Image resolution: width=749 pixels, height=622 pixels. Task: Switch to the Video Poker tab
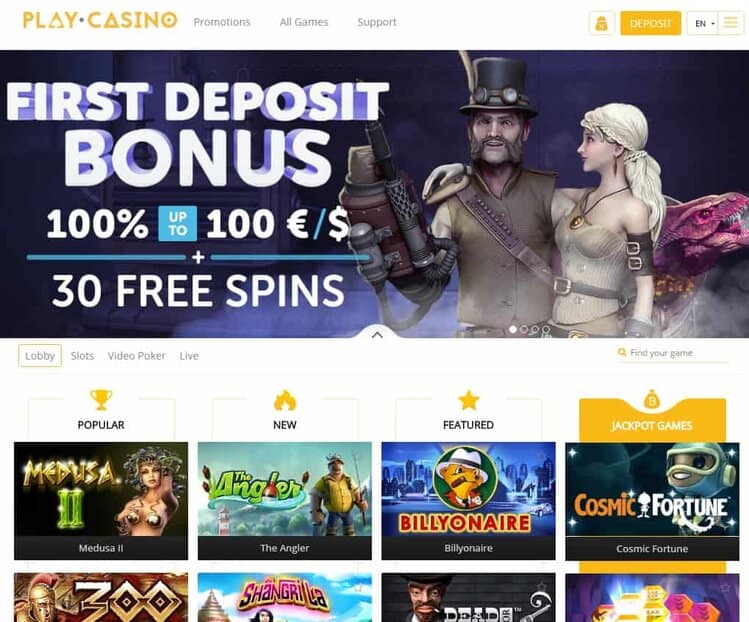tap(137, 355)
